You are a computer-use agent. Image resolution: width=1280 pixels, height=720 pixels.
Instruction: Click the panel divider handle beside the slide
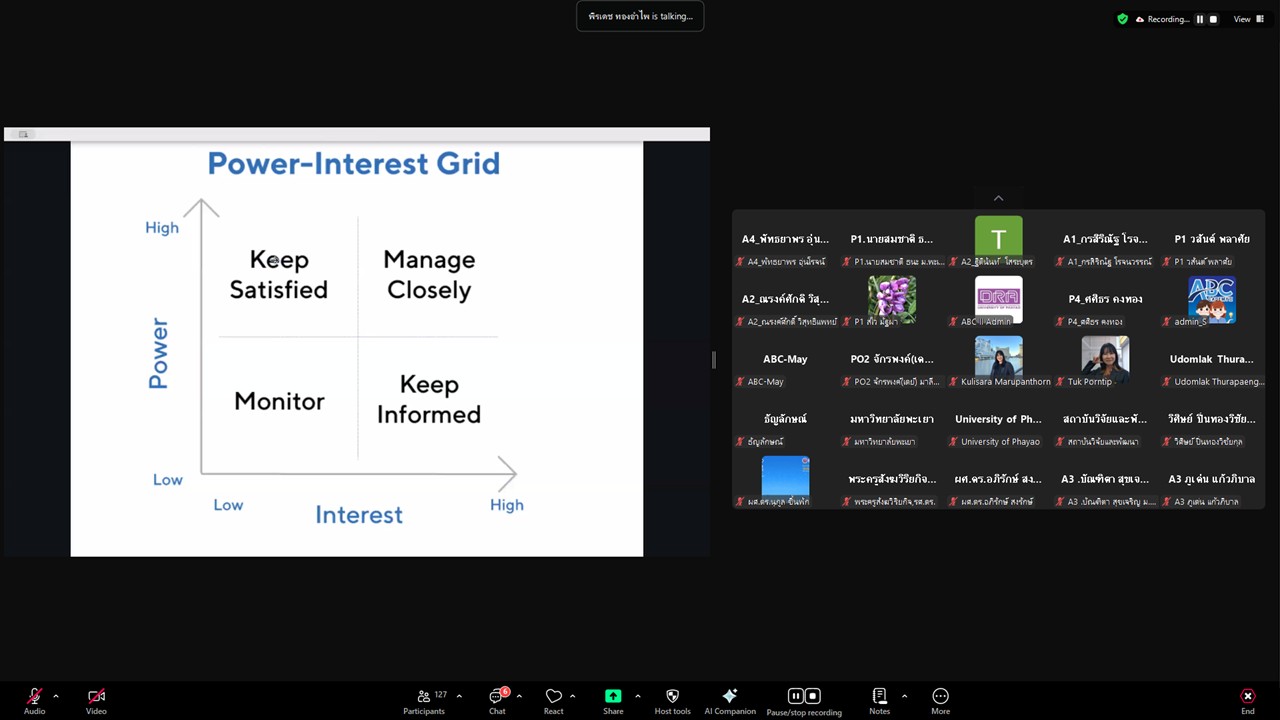click(714, 360)
